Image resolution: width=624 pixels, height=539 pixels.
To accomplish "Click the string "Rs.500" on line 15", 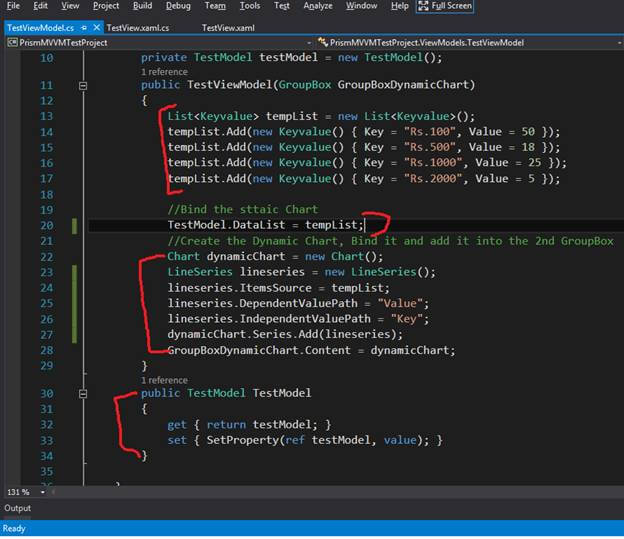I will click(429, 147).
